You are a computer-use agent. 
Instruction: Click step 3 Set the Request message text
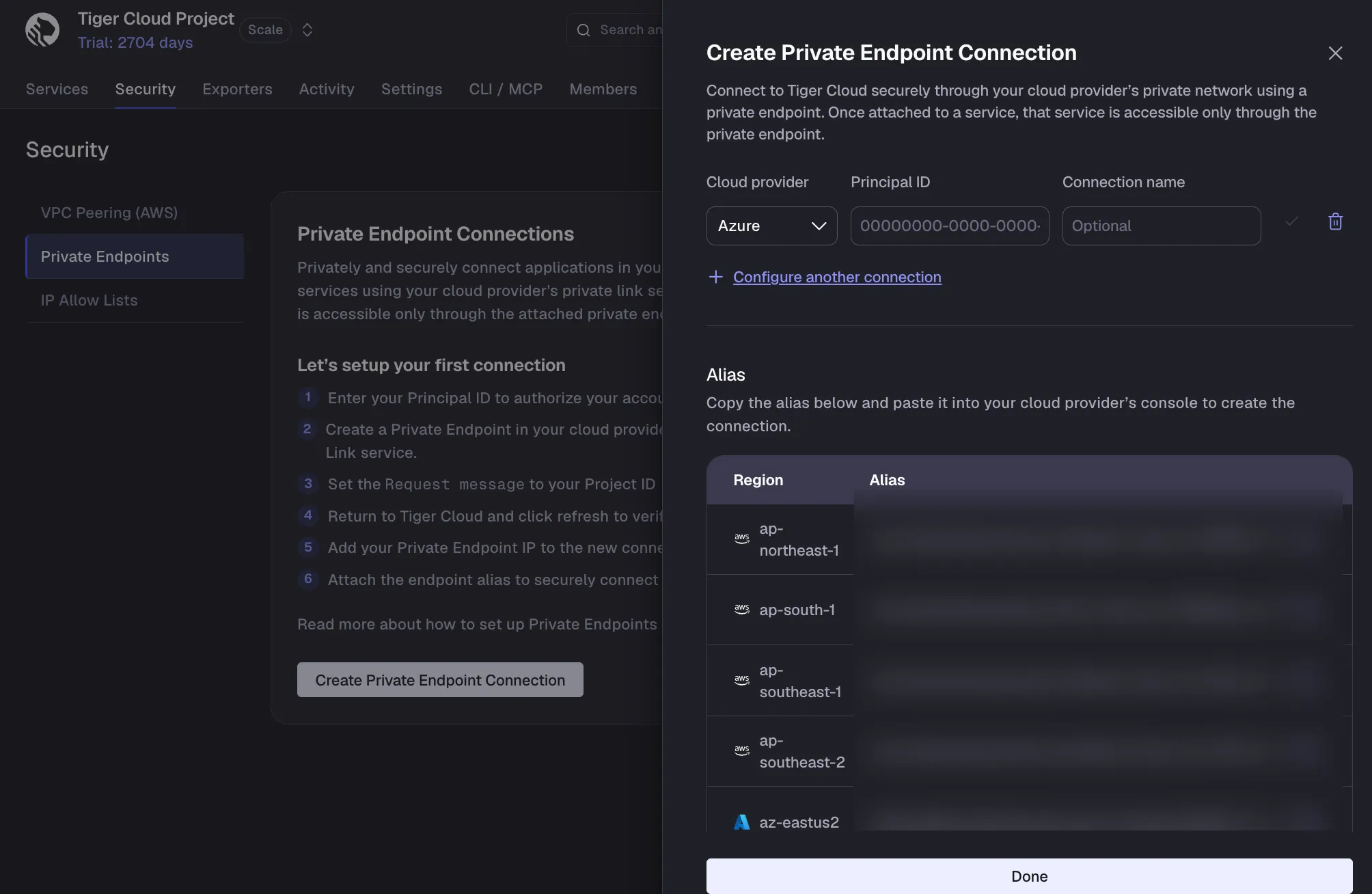491,485
